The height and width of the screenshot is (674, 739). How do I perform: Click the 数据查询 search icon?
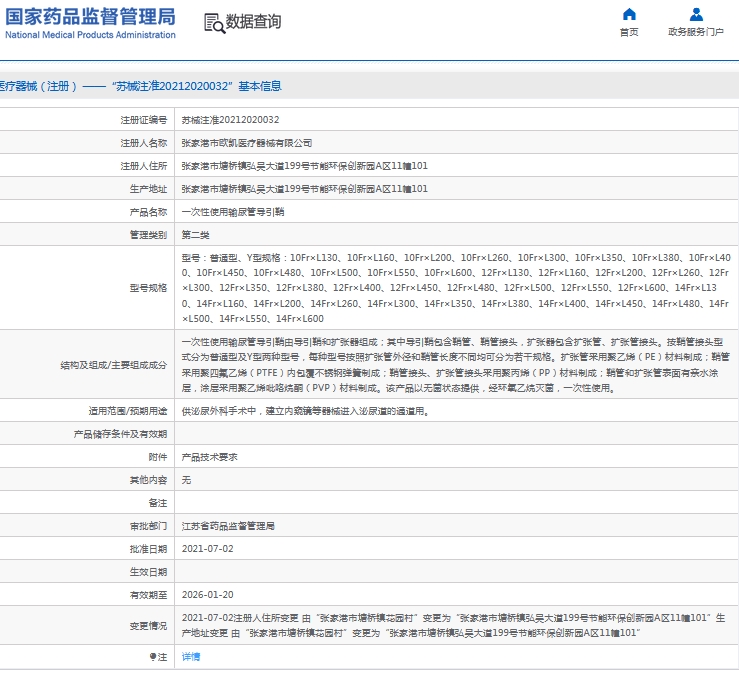(x=214, y=23)
